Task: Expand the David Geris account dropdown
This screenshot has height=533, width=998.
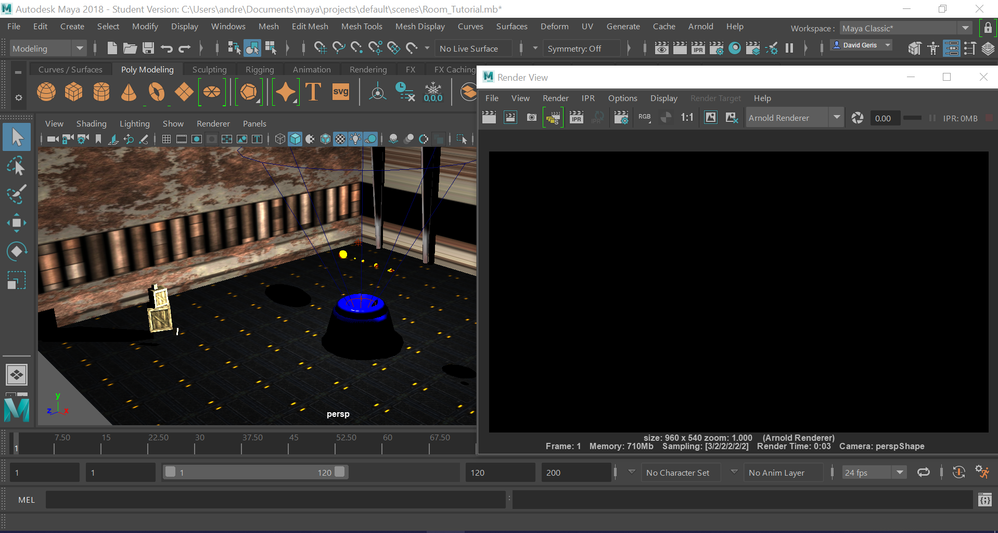Action: tap(862, 45)
